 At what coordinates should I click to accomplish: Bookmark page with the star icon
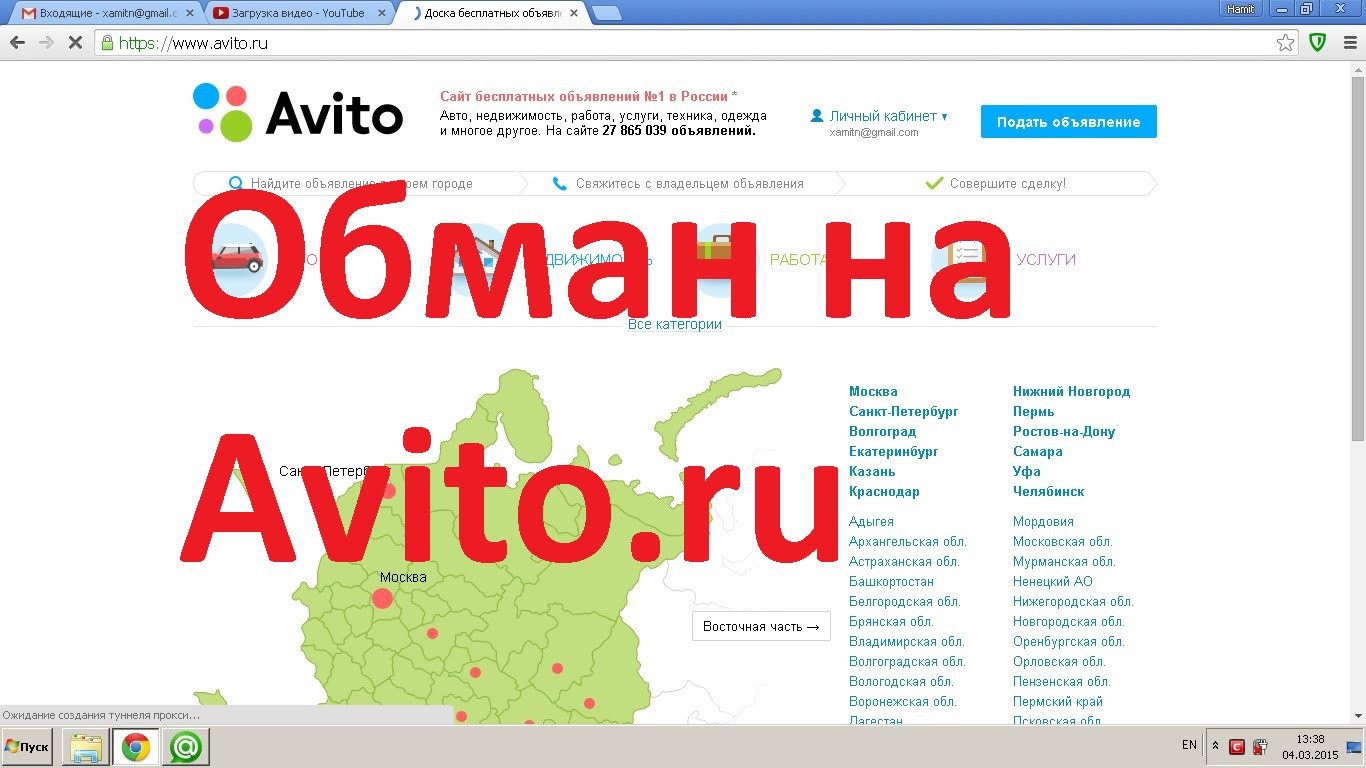1285,43
